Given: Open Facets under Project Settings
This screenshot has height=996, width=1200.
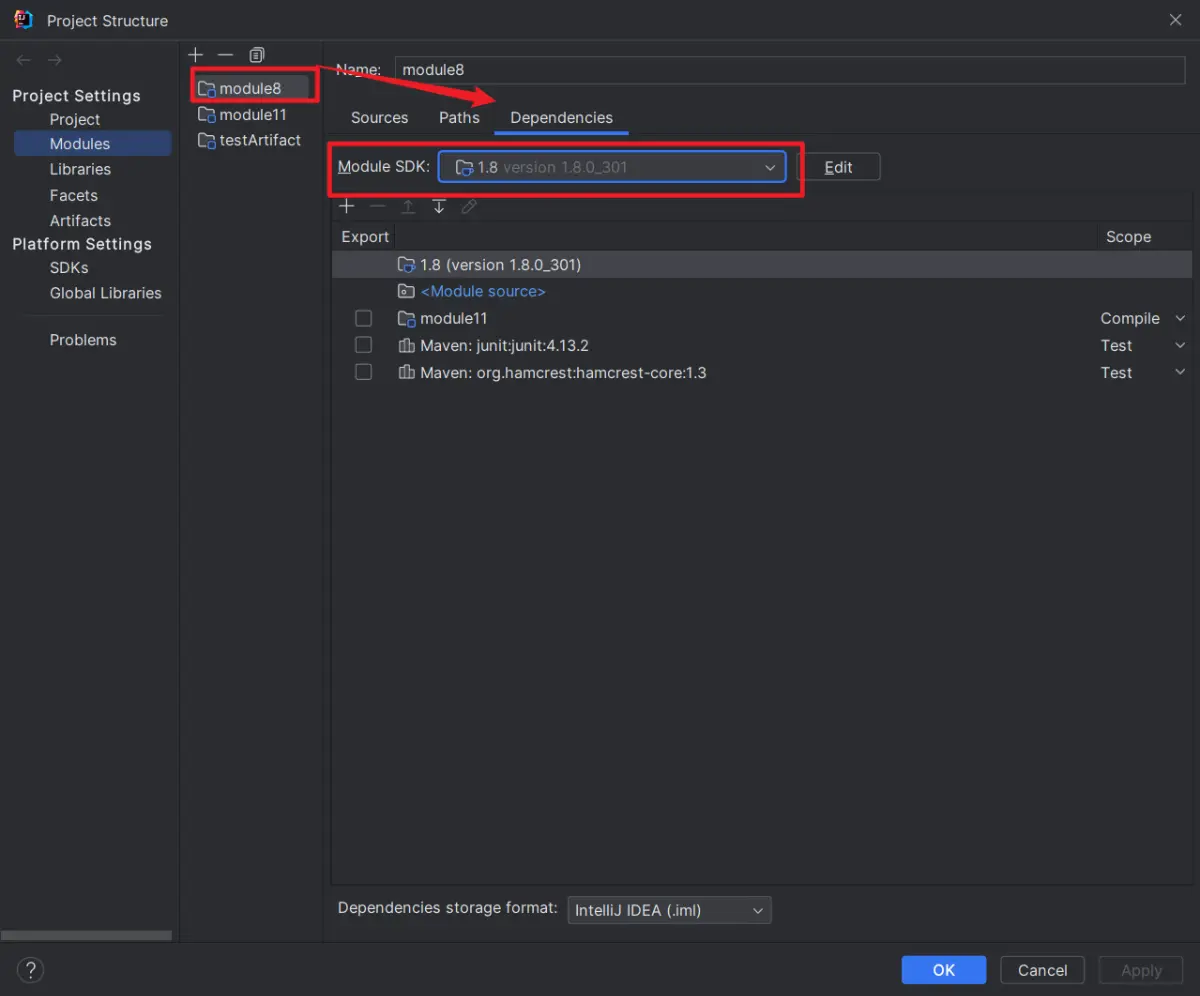Looking at the screenshot, I should [x=74, y=195].
